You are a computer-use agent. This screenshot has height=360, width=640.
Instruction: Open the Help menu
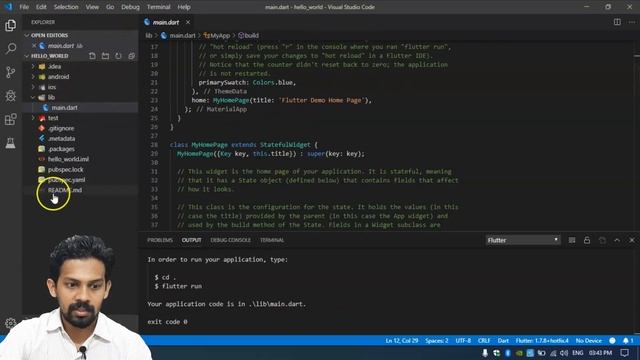point(184,7)
